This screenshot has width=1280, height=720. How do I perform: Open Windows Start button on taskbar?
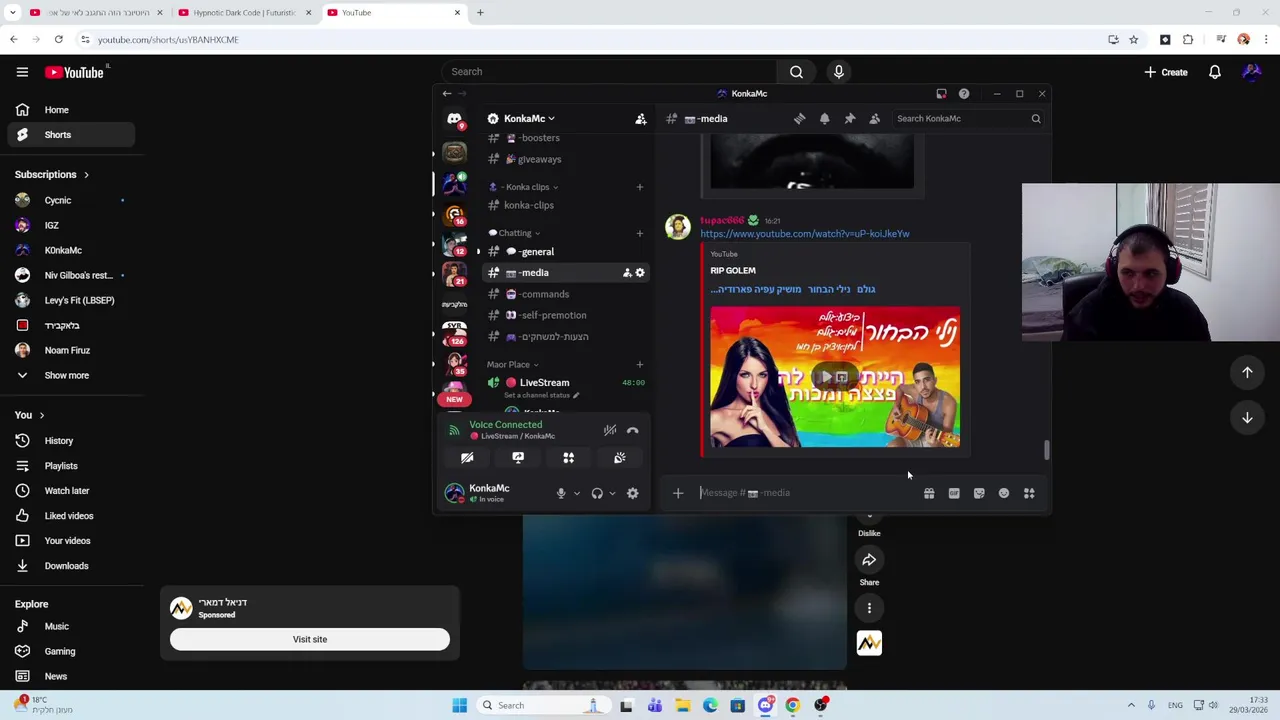(459, 705)
